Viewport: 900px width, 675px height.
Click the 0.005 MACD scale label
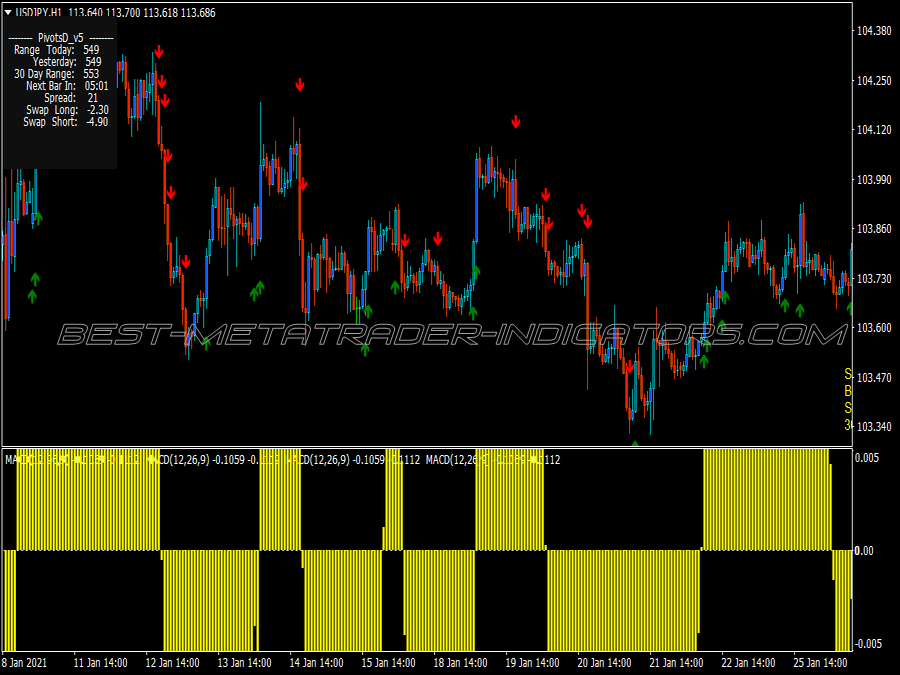(x=867, y=457)
